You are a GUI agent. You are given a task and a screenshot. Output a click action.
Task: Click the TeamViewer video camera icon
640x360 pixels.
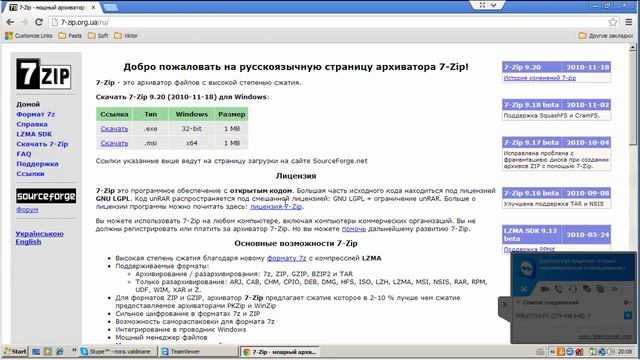(x=545, y=289)
